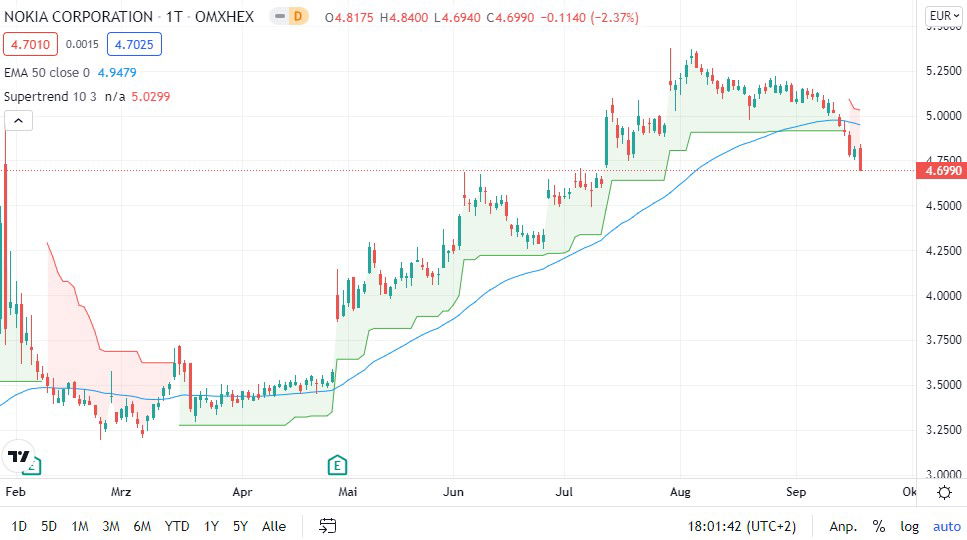This screenshot has height=540, width=967.
Task: Click the current price label 4.6990
Action: 943,171
